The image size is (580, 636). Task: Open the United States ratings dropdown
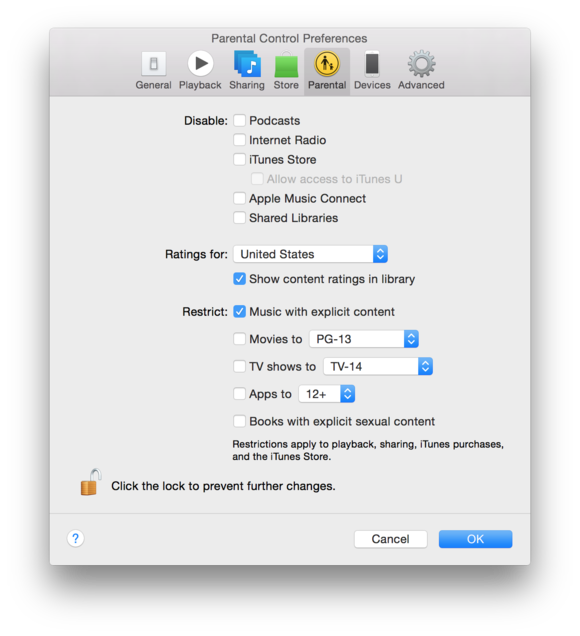[x=311, y=254]
